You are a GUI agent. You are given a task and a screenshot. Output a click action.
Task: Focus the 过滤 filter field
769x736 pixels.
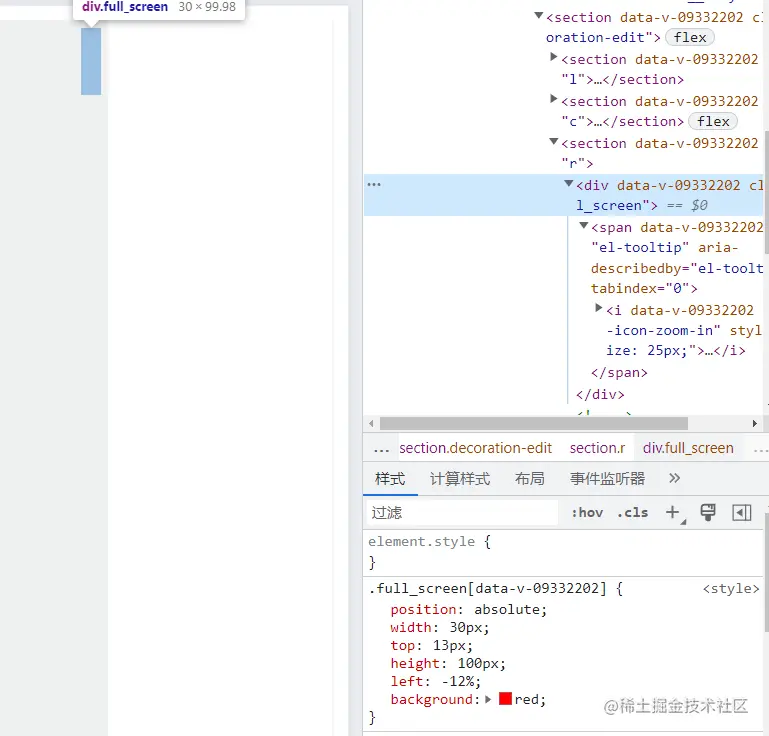click(461, 513)
